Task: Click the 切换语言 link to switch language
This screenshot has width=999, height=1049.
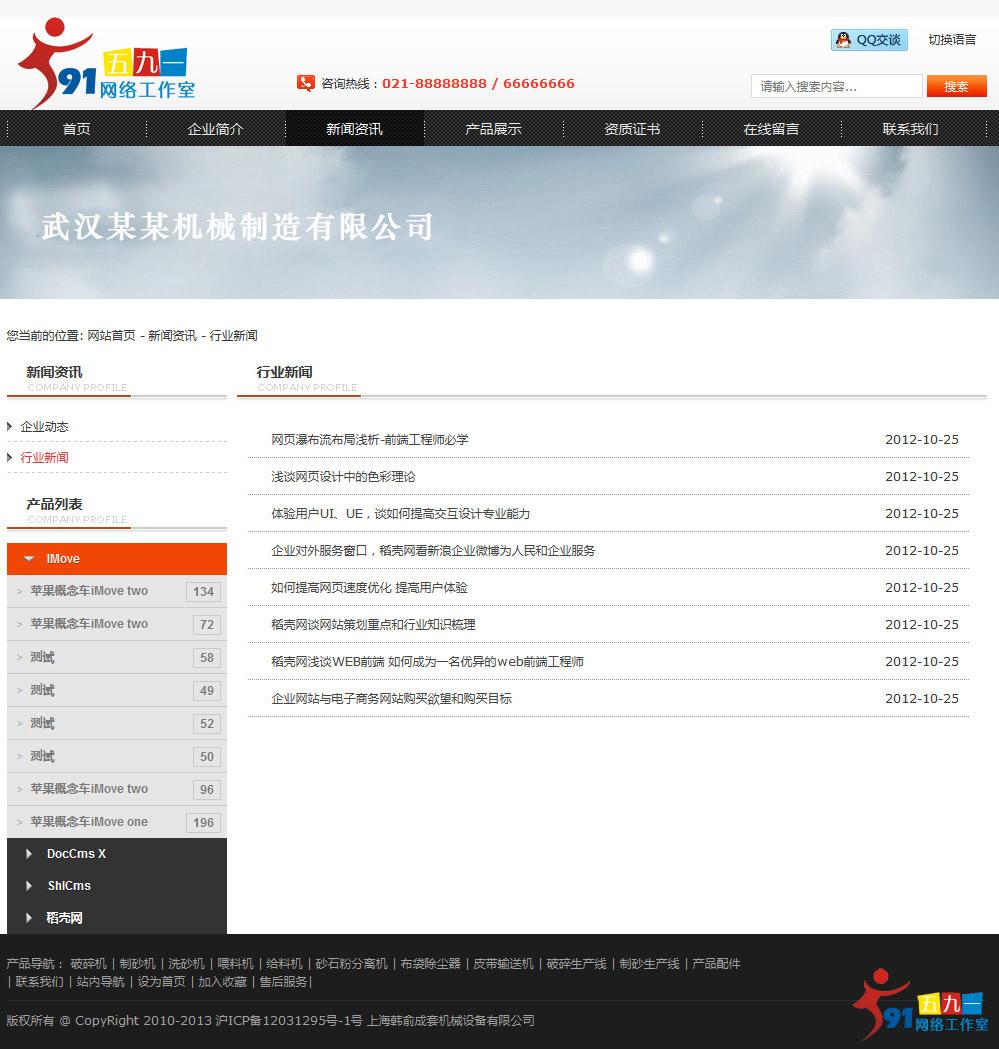Action: (x=953, y=40)
